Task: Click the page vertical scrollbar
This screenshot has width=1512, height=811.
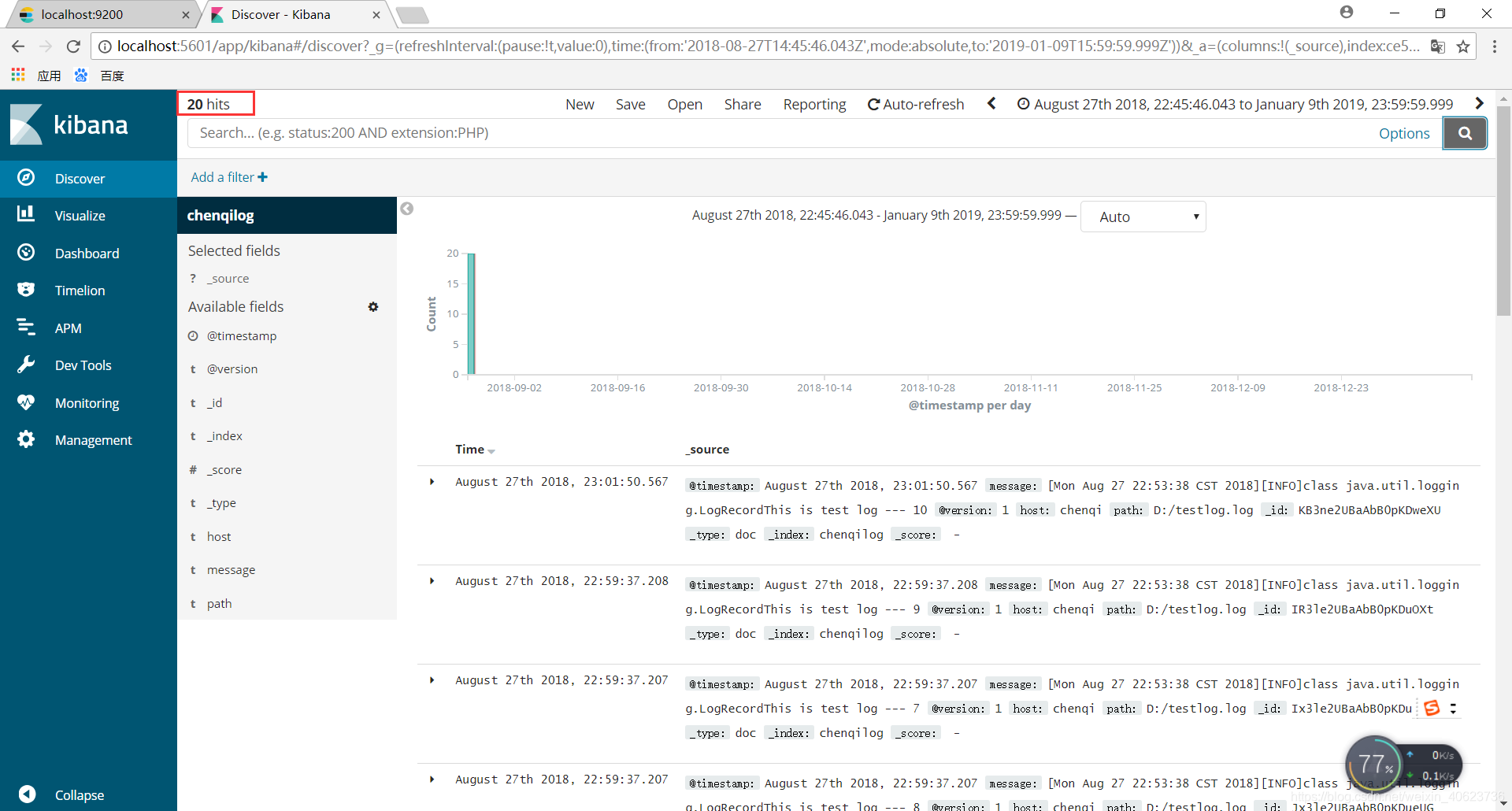Action: (1503, 211)
